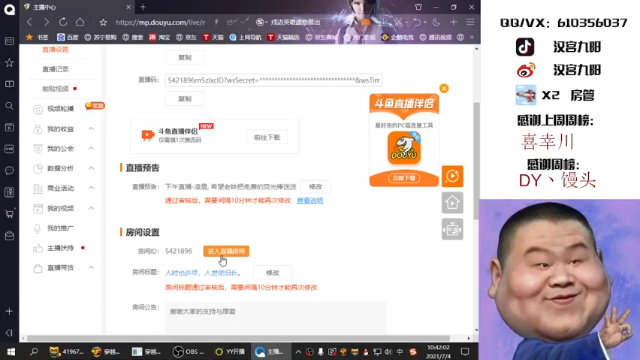640x360 pixels.
Task: Click the orange play circle floating button
Action: (x=452, y=176)
